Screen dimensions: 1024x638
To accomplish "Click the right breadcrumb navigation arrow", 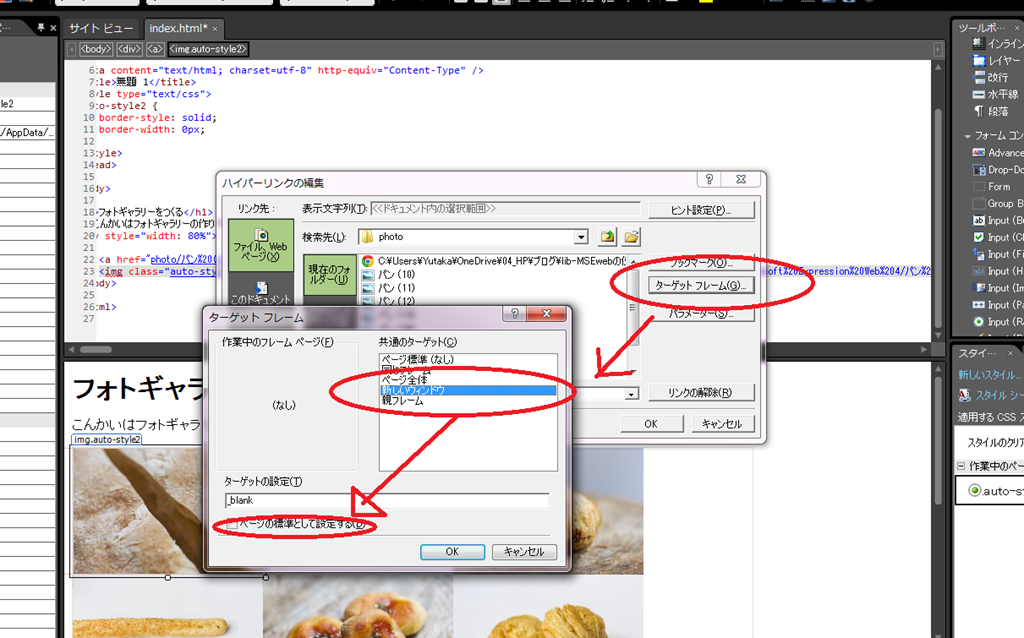I will 938,49.
